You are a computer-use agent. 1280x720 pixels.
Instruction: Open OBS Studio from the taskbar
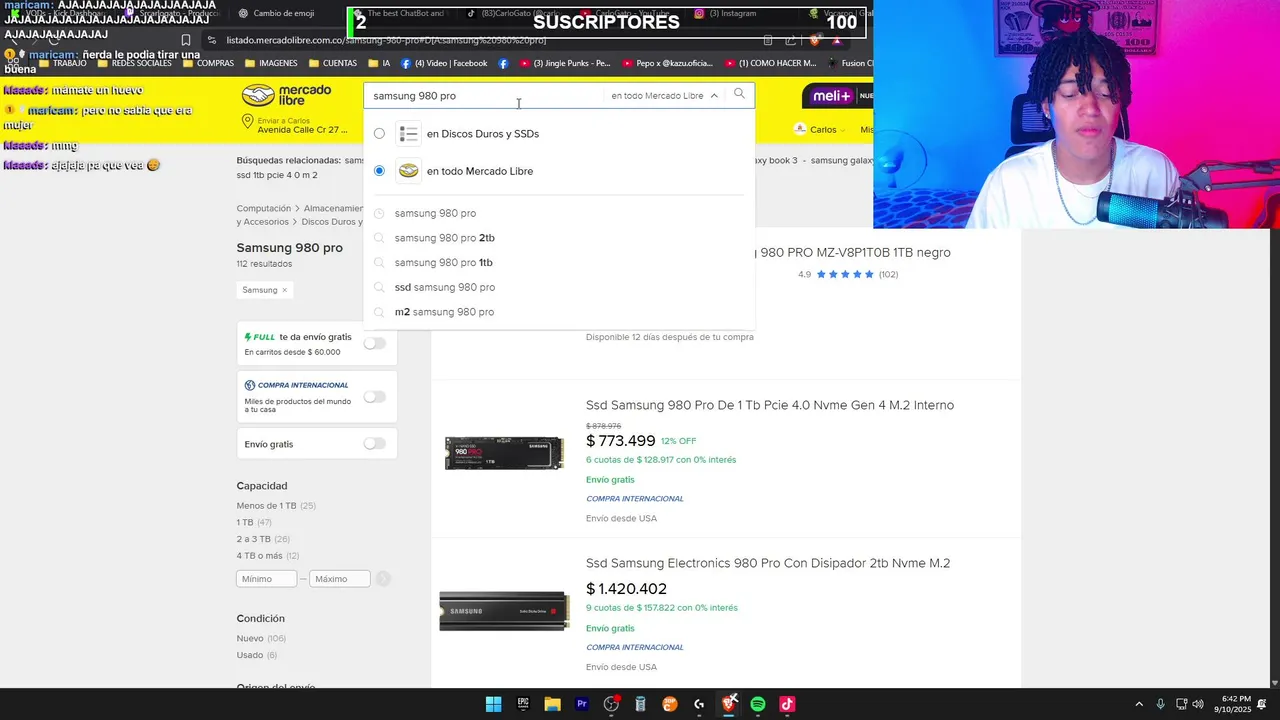(611, 704)
